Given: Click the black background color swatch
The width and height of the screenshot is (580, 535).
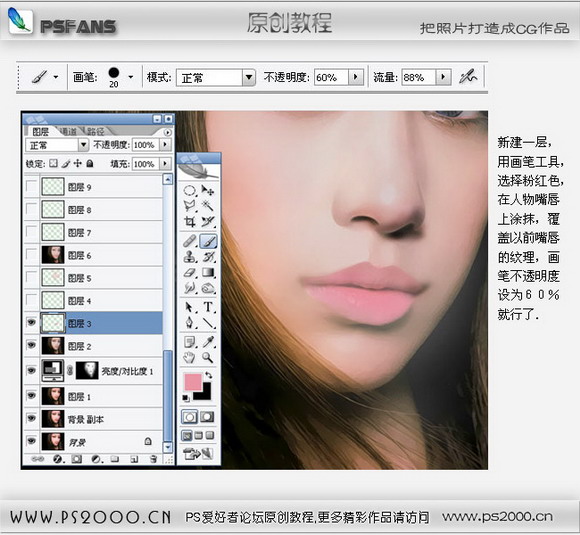Looking at the screenshot, I should coord(205,394).
